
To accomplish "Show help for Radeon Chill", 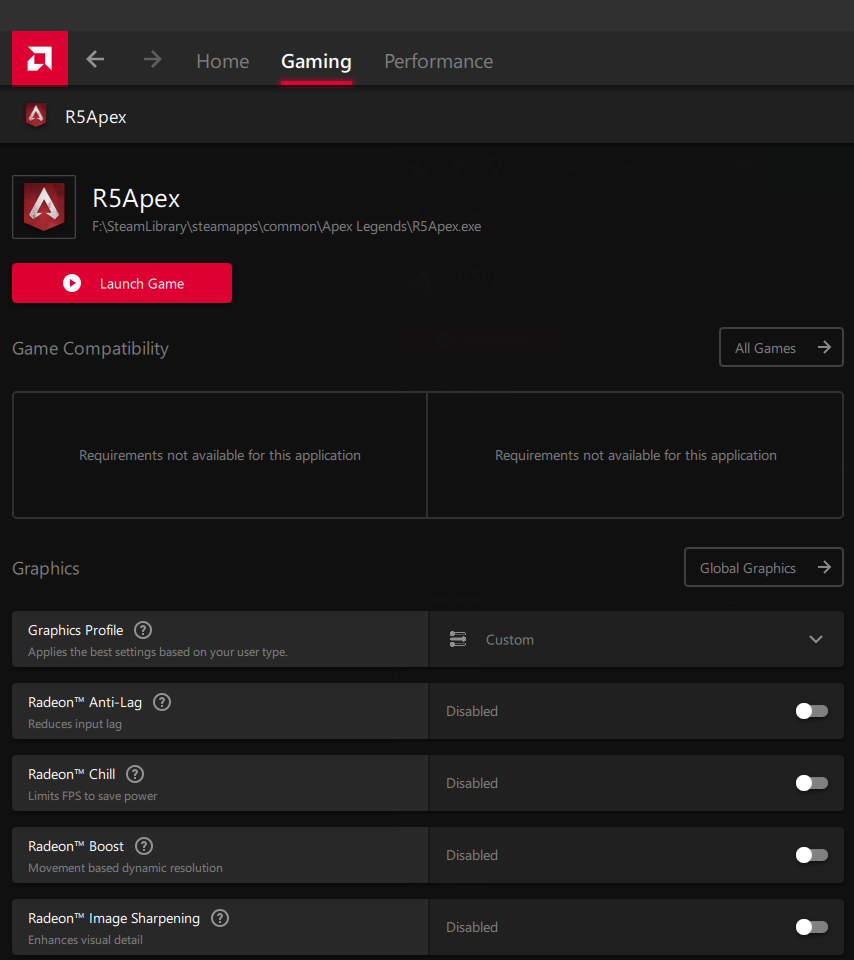I will (135, 774).
